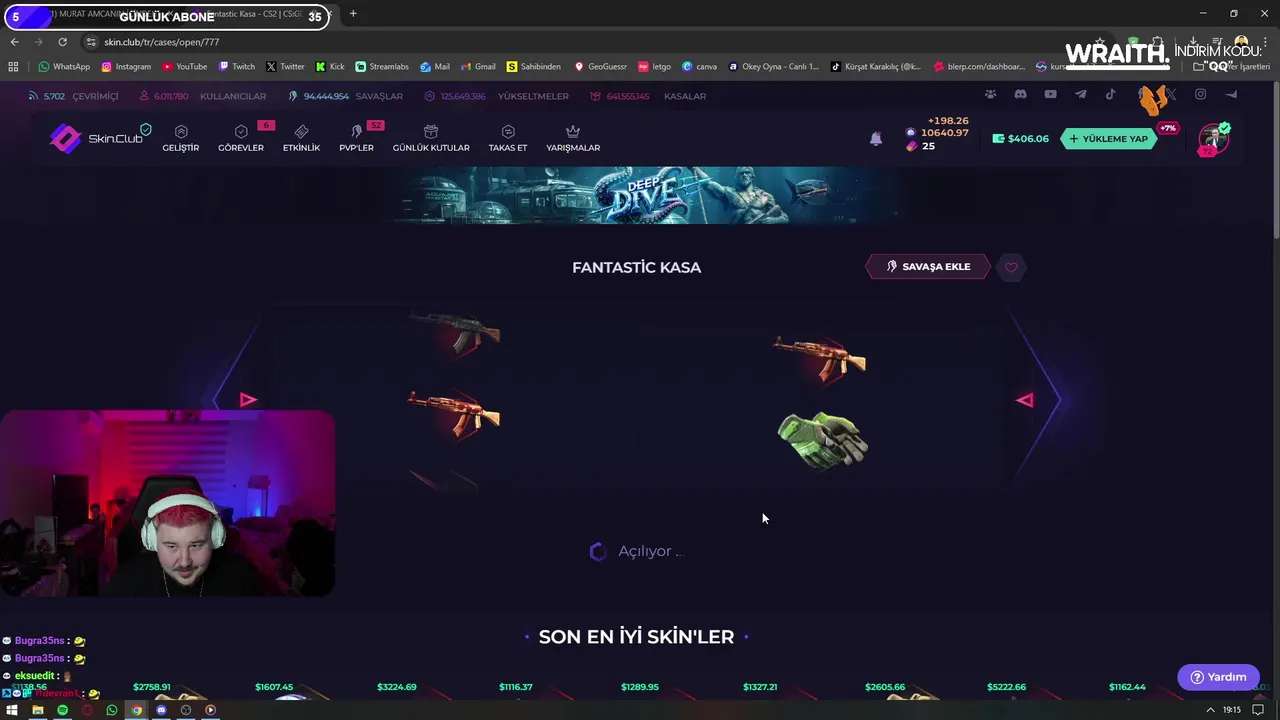Open the Windows notification center
The height and width of the screenshot is (720, 1280).
(1258, 710)
